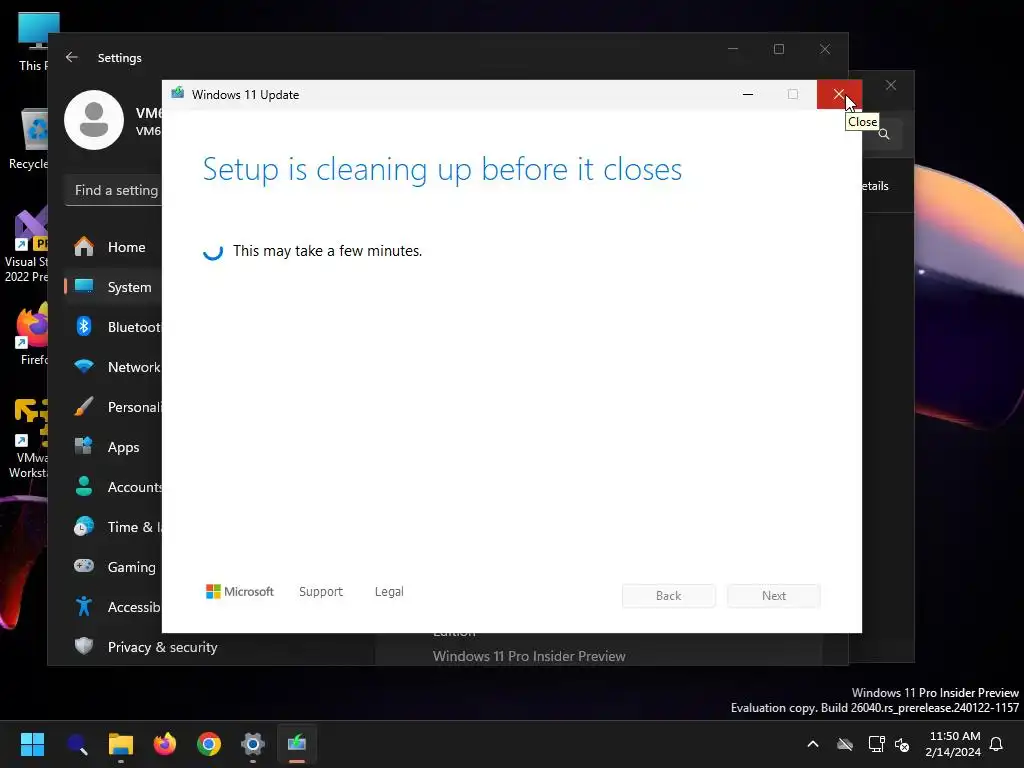Switch to Windows 11 Update taskbar icon
The width and height of the screenshot is (1024, 768).
pyautogui.click(x=297, y=744)
